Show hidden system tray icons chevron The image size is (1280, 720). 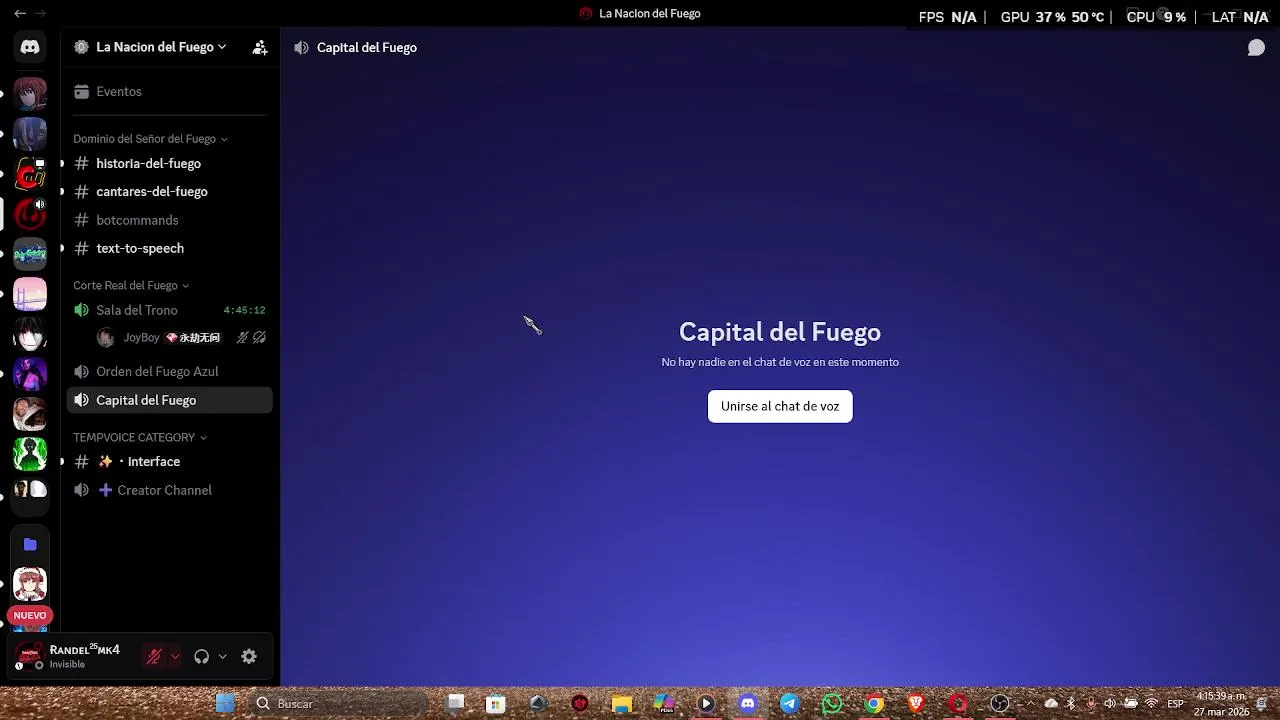point(1030,704)
